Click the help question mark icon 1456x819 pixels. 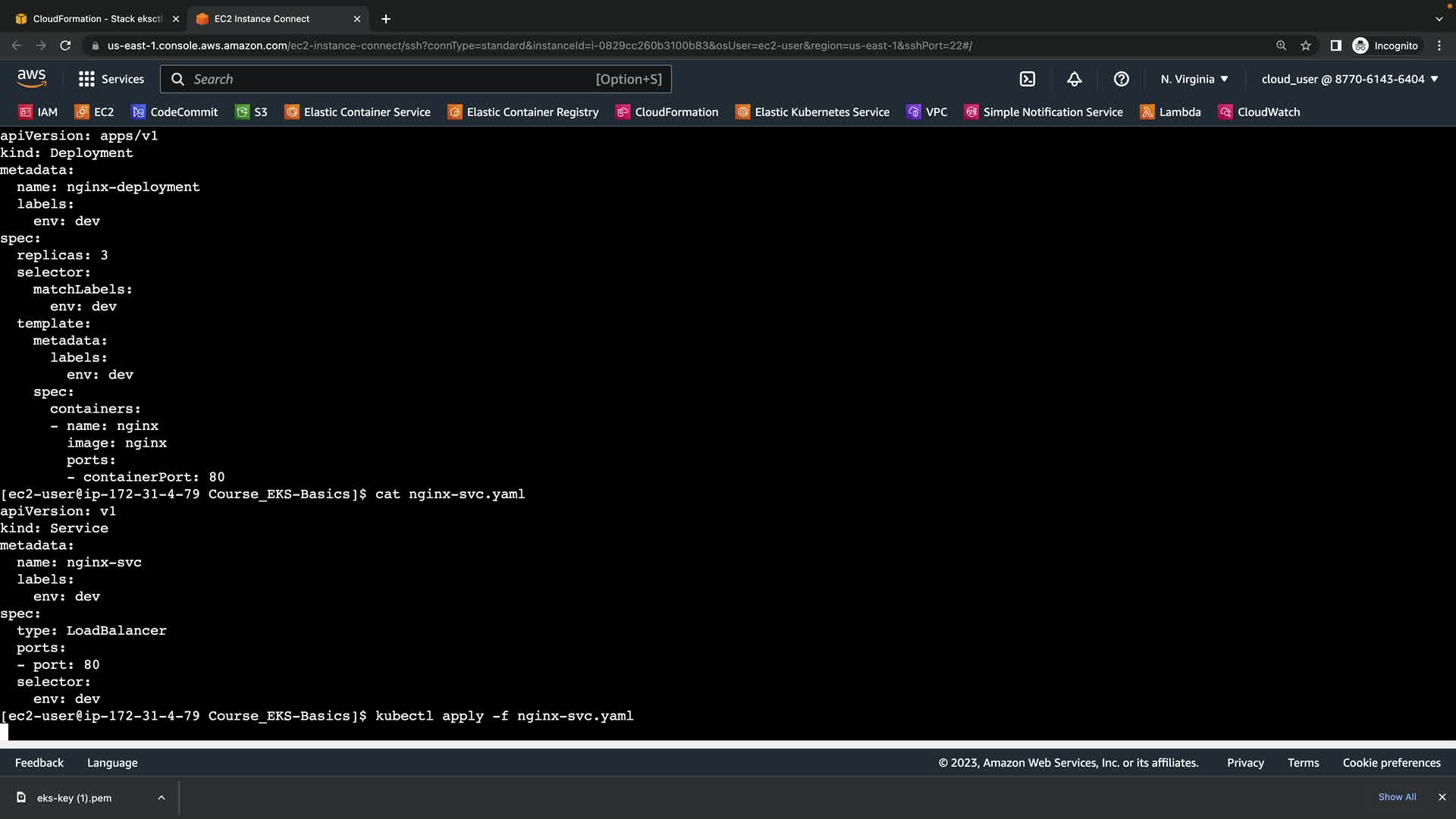click(x=1122, y=79)
